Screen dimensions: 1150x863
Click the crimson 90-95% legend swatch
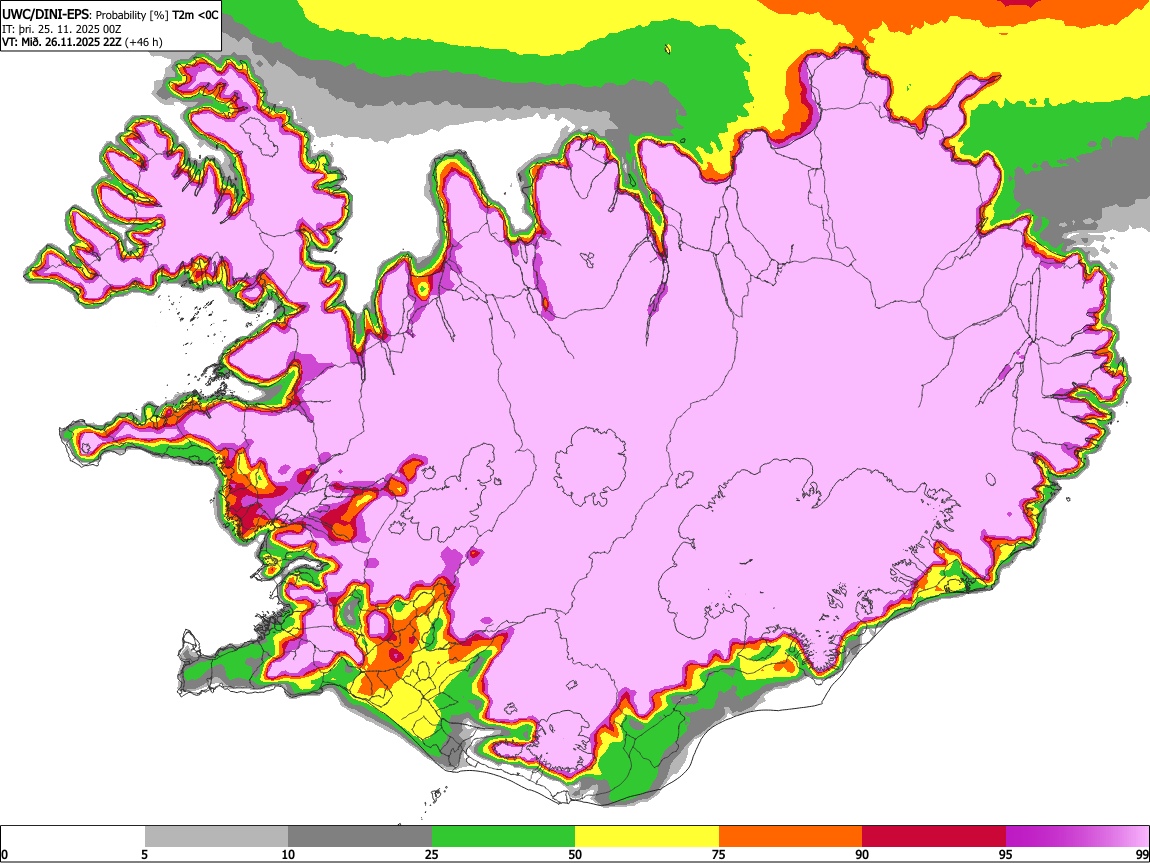pos(934,837)
